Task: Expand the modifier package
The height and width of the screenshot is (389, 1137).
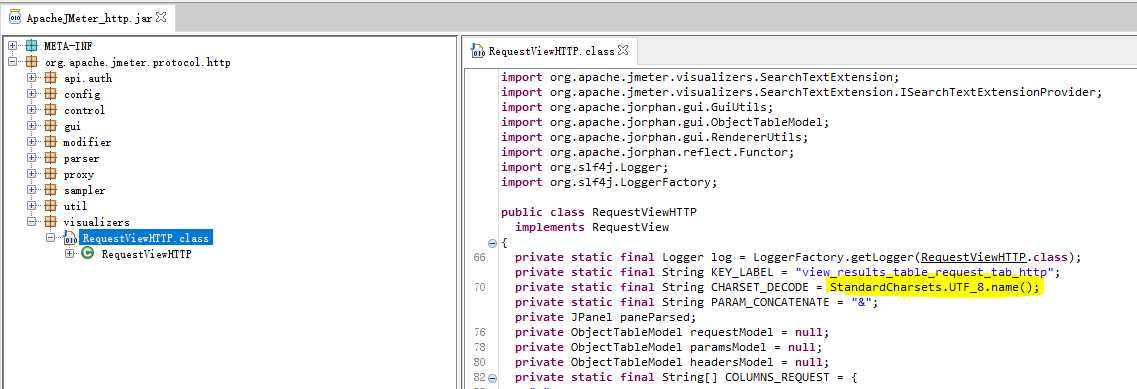Action: tap(31, 142)
